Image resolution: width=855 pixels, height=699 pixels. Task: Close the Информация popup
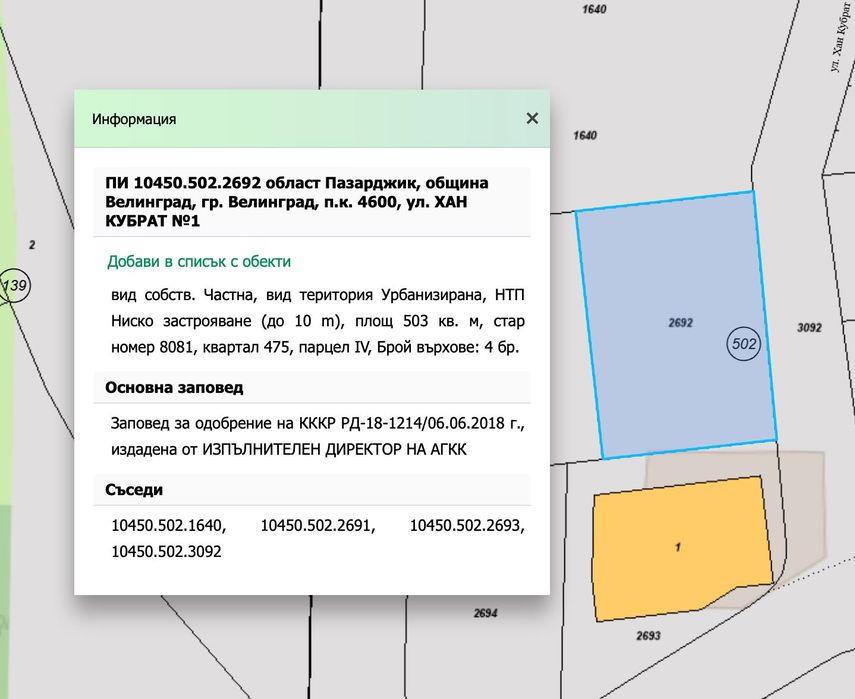532,118
